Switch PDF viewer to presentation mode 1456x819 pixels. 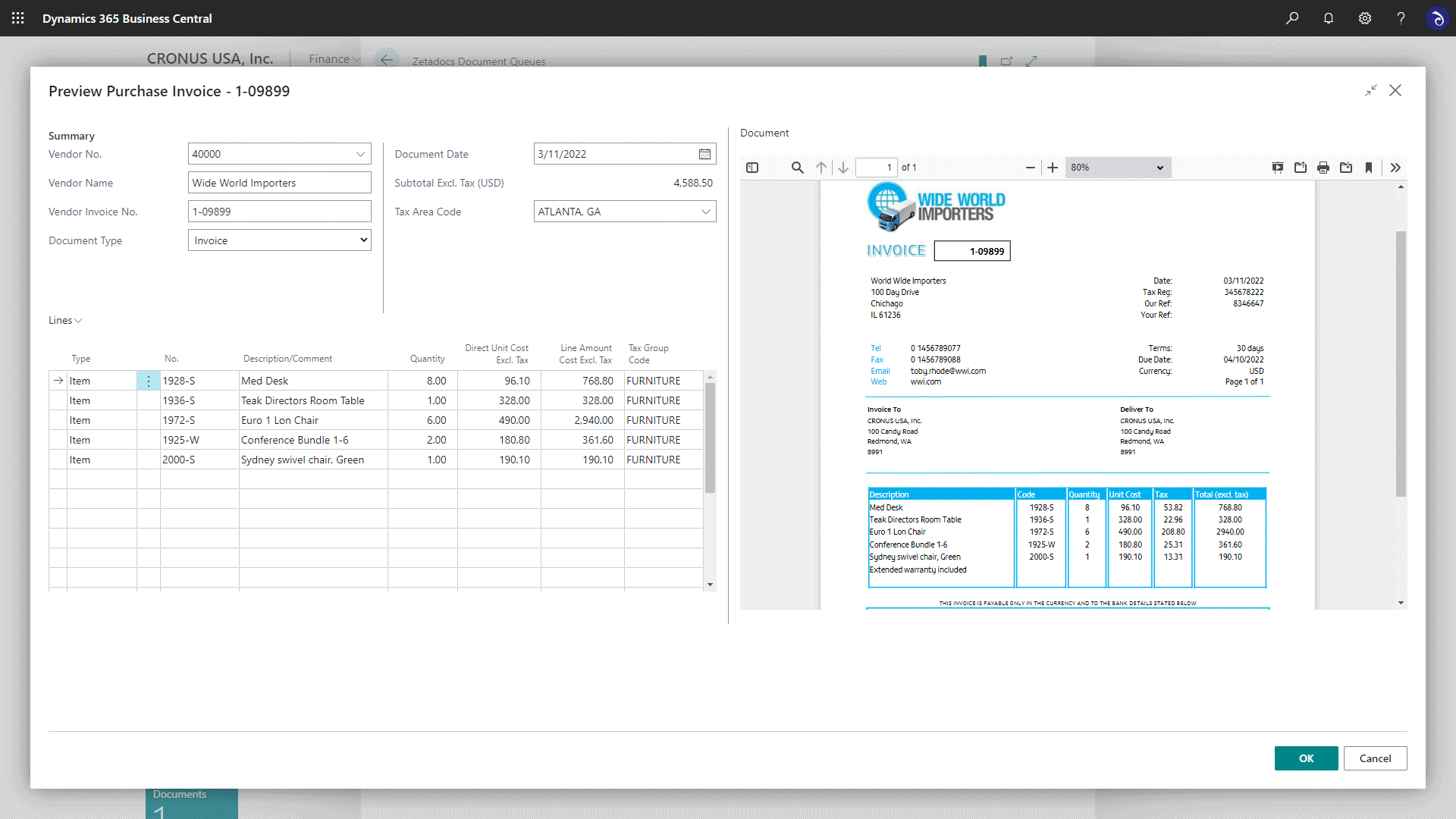pyautogui.click(x=1278, y=168)
